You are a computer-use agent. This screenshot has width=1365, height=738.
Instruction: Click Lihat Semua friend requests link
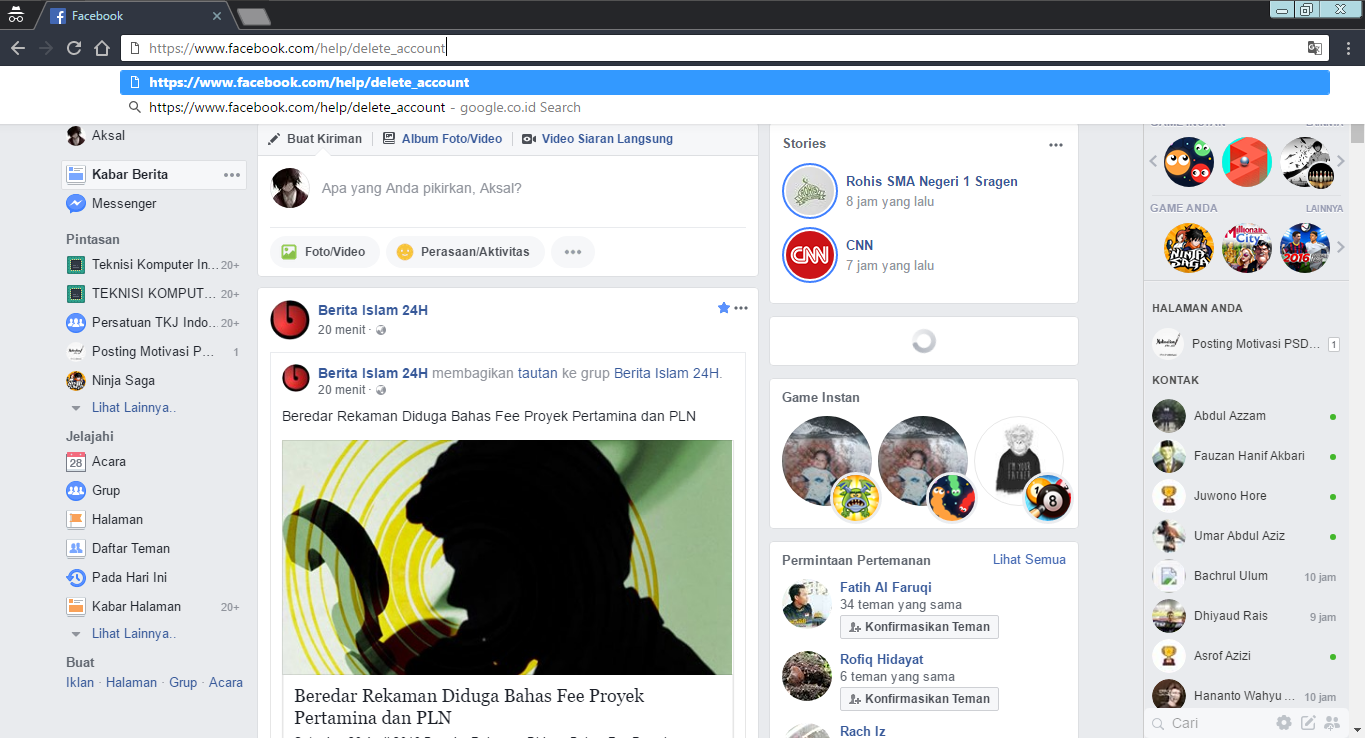(x=1029, y=560)
